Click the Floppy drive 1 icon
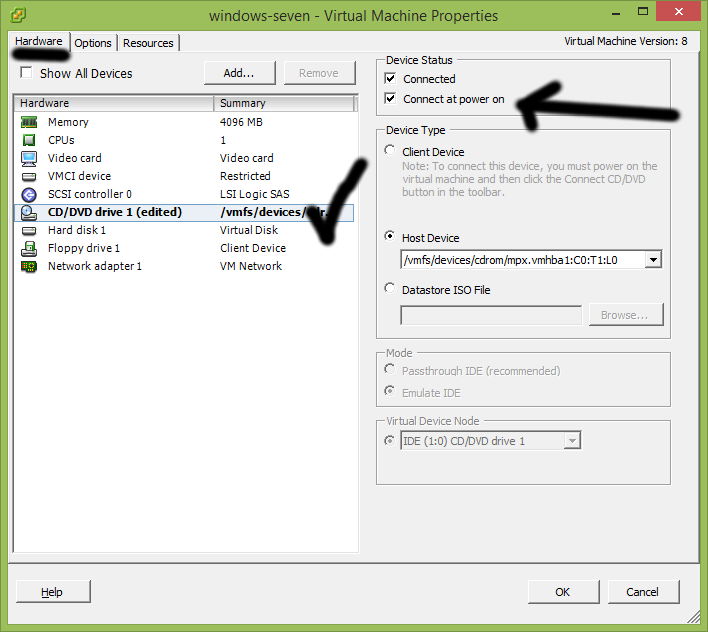The image size is (708, 632). (x=29, y=249)
